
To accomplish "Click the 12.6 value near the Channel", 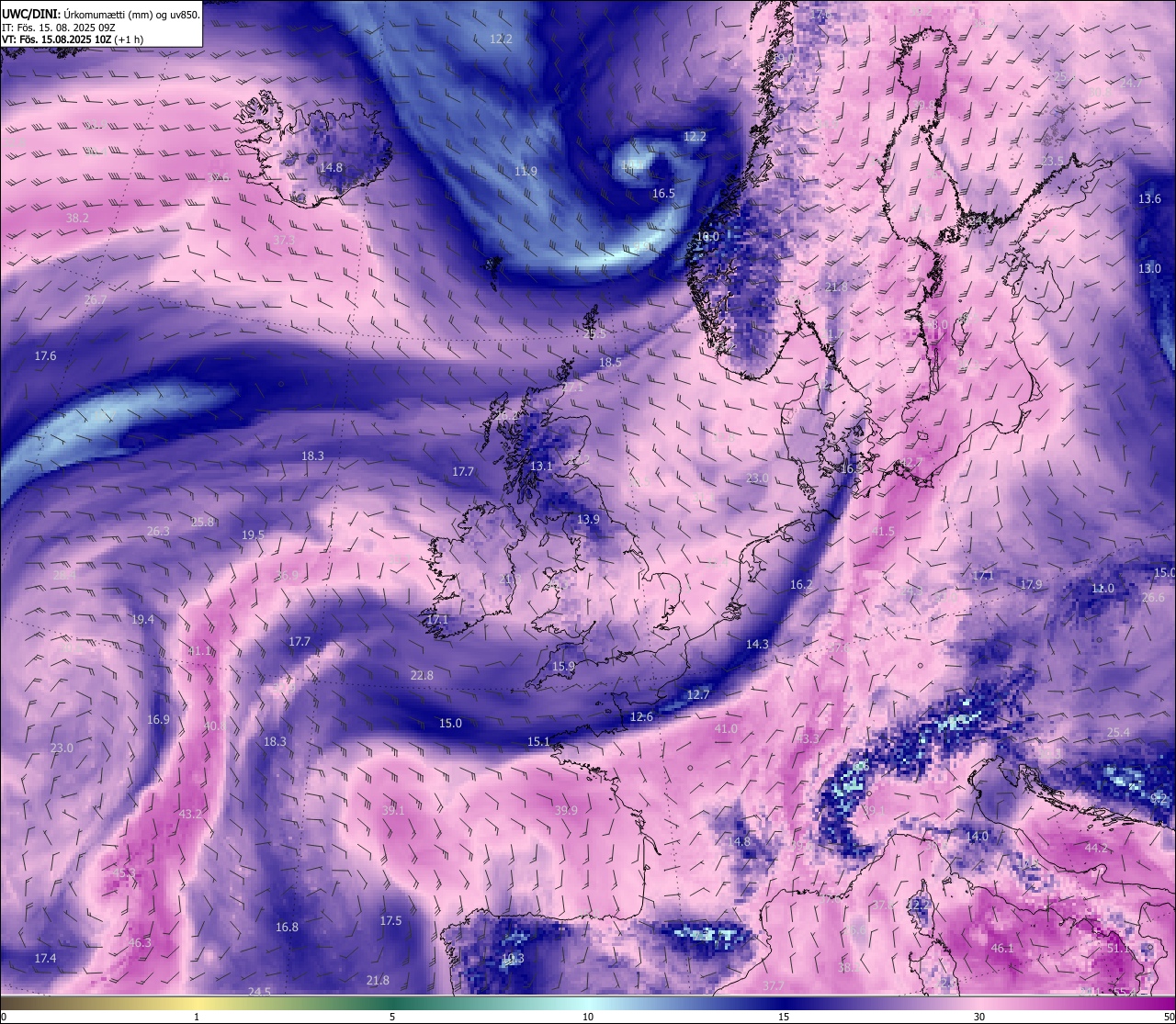I will tap(641, 716).
